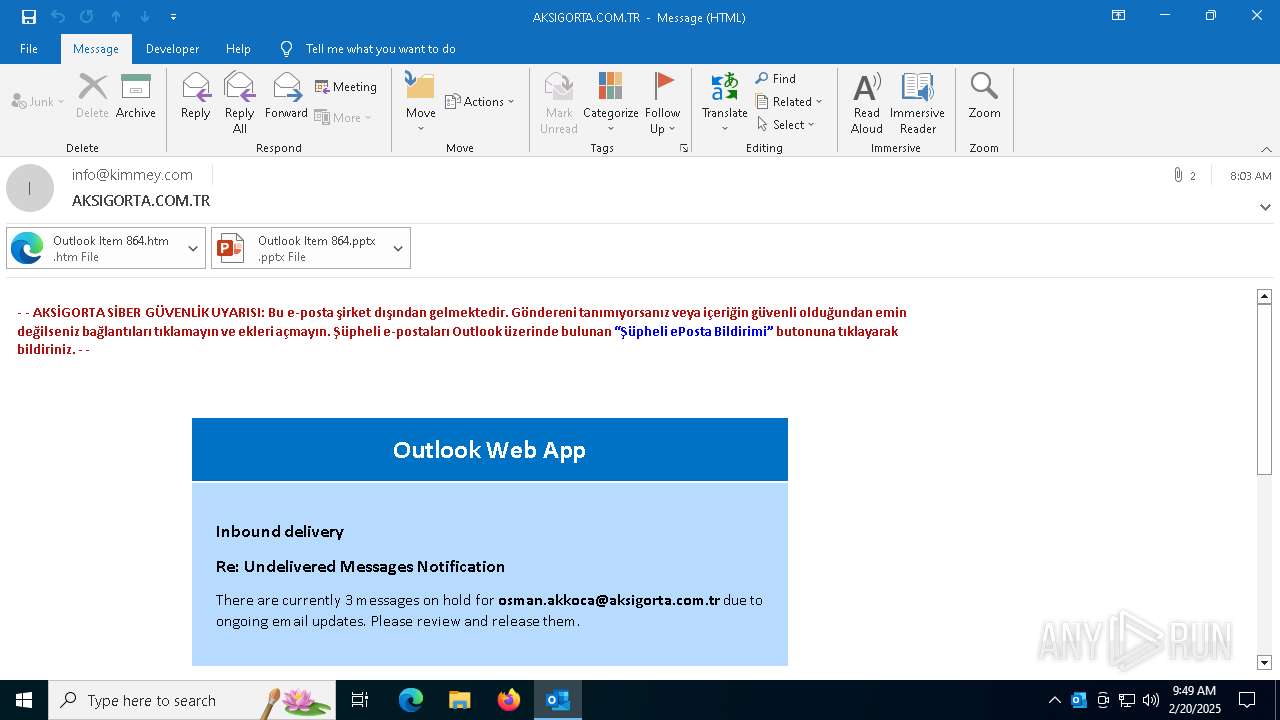Open the Windows Start menu
Image resolution: width=1280 pixels, height=720 pixels.
(x=24, y=700)
